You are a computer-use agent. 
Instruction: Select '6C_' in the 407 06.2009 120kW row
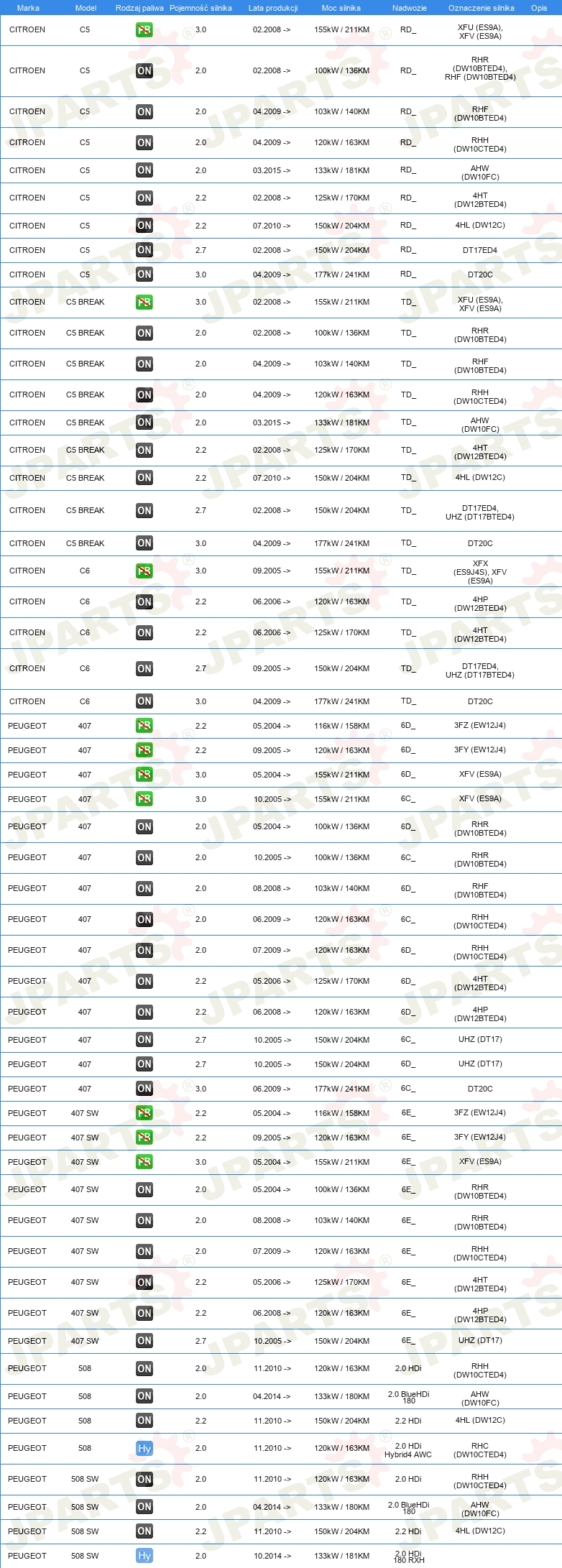pos(408,919)
